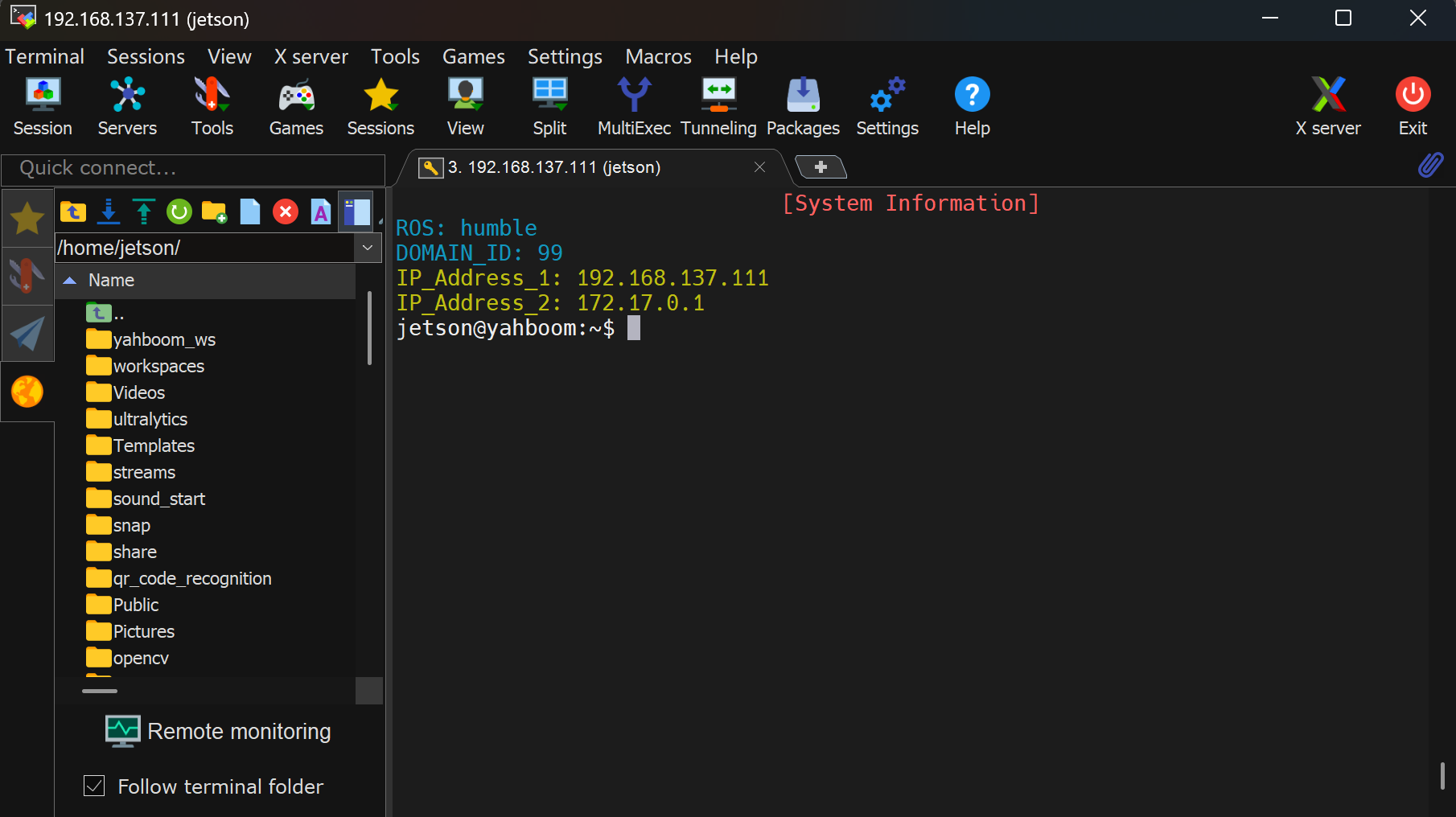Click the Servers toolbar icon

(x=127, y=107)
